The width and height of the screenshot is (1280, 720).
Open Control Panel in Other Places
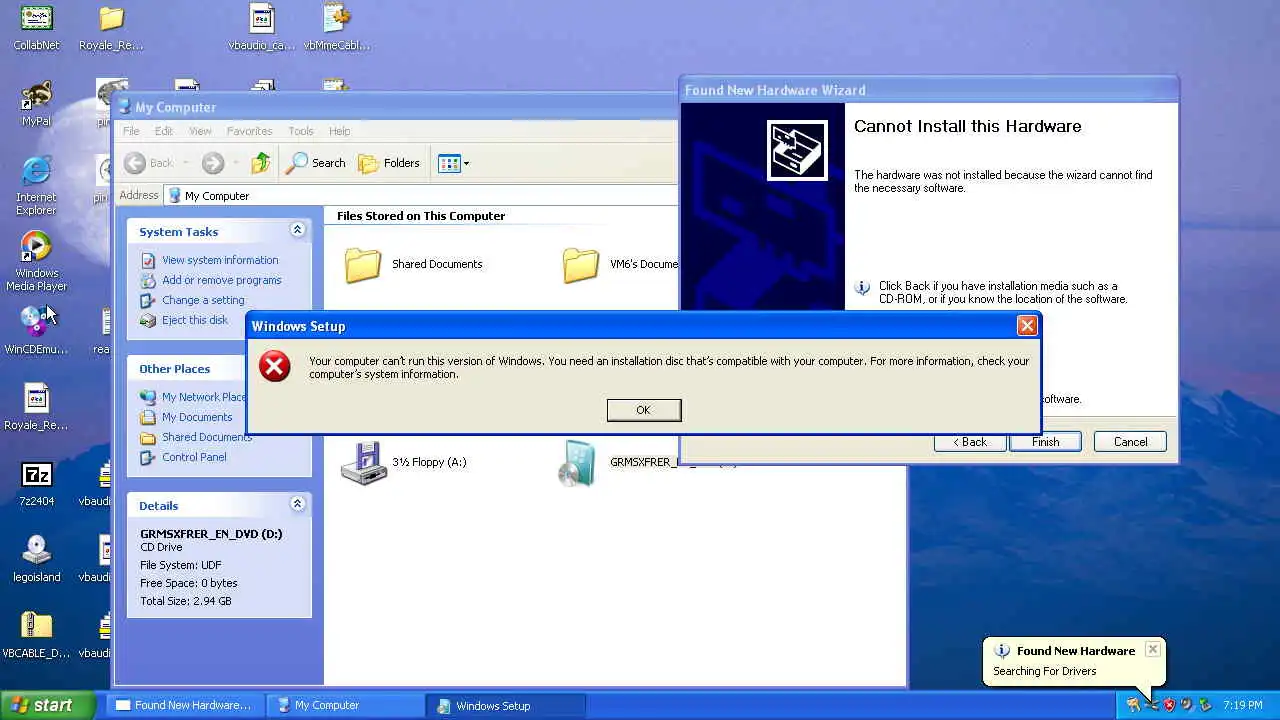click(x=183, y=457)
